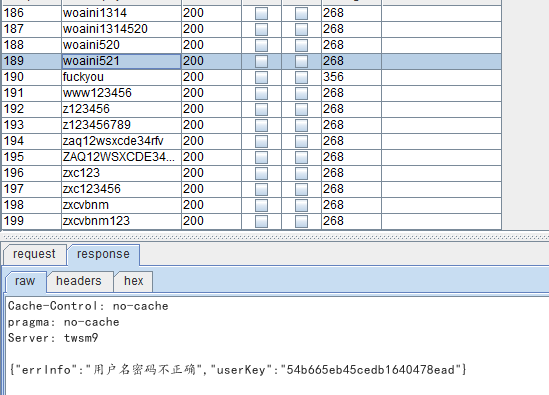Open the headers view tab

pos(79,281)
